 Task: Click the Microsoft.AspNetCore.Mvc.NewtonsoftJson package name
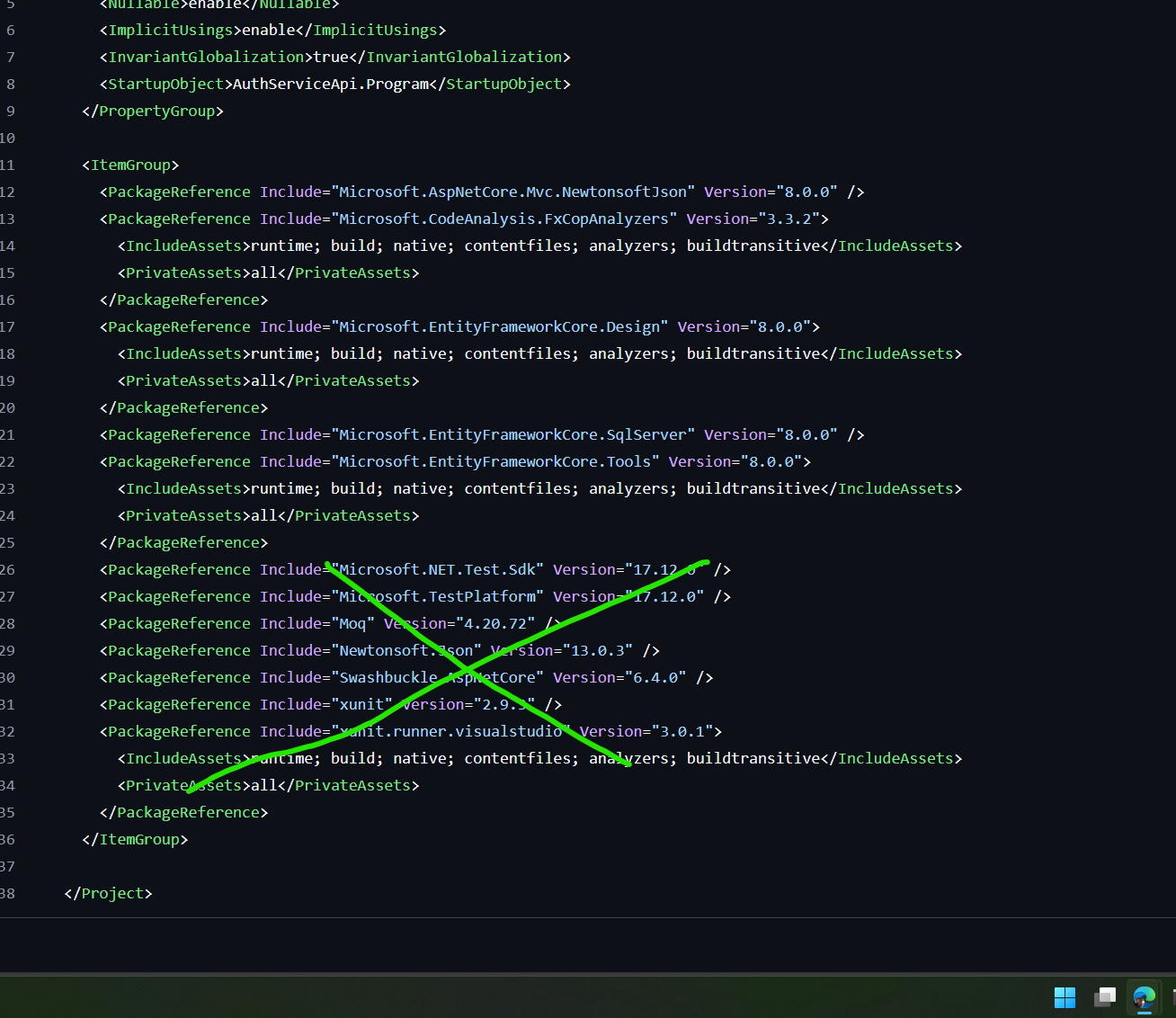point(513,192)
